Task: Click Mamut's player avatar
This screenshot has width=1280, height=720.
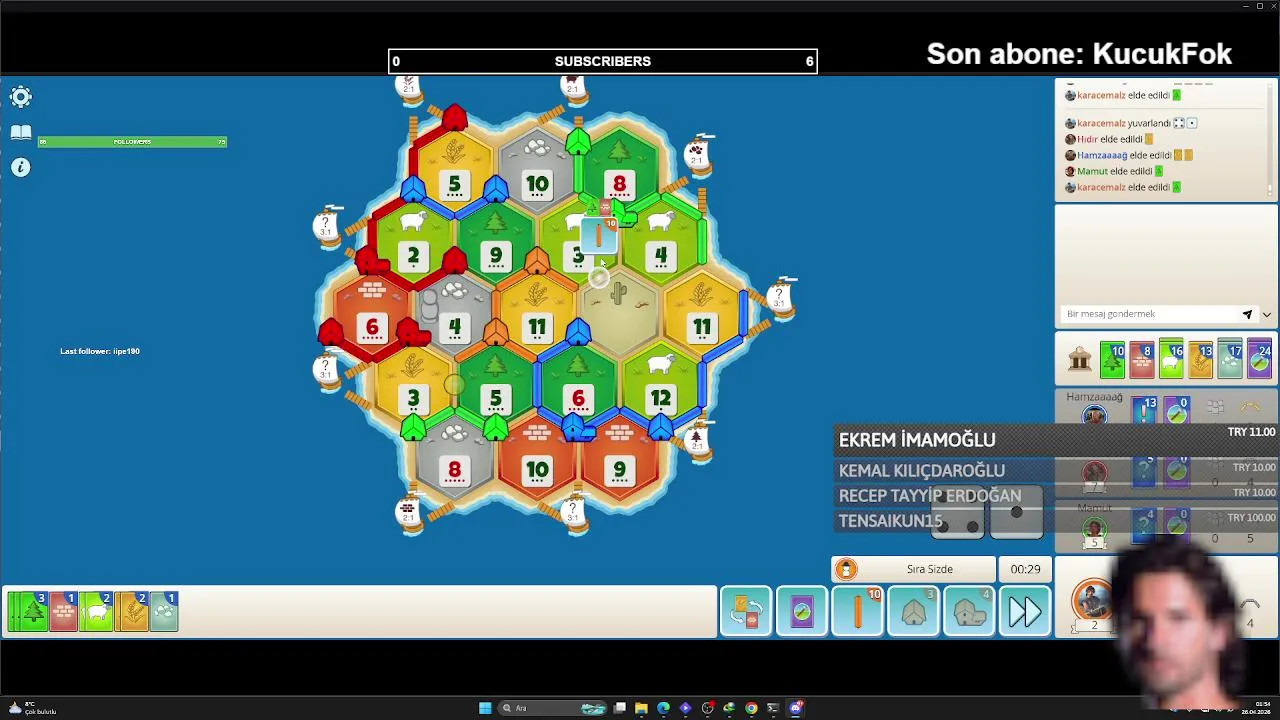Action: click(x=1094, y=529)
